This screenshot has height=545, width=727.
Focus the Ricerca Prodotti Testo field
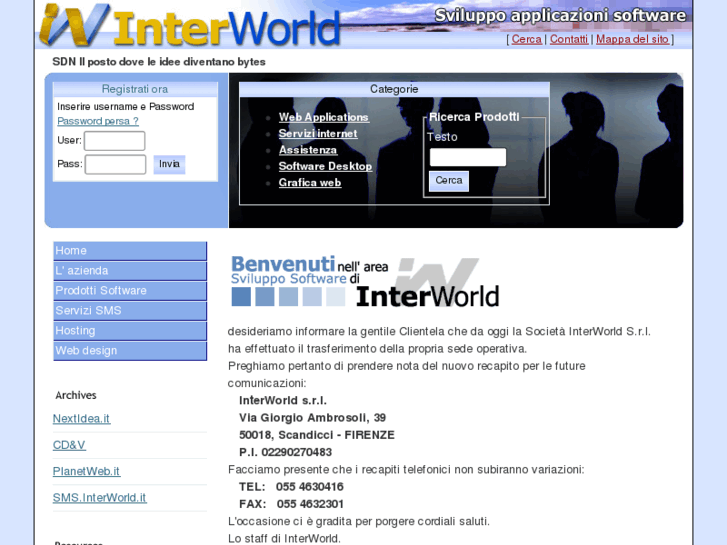point(468,157)
